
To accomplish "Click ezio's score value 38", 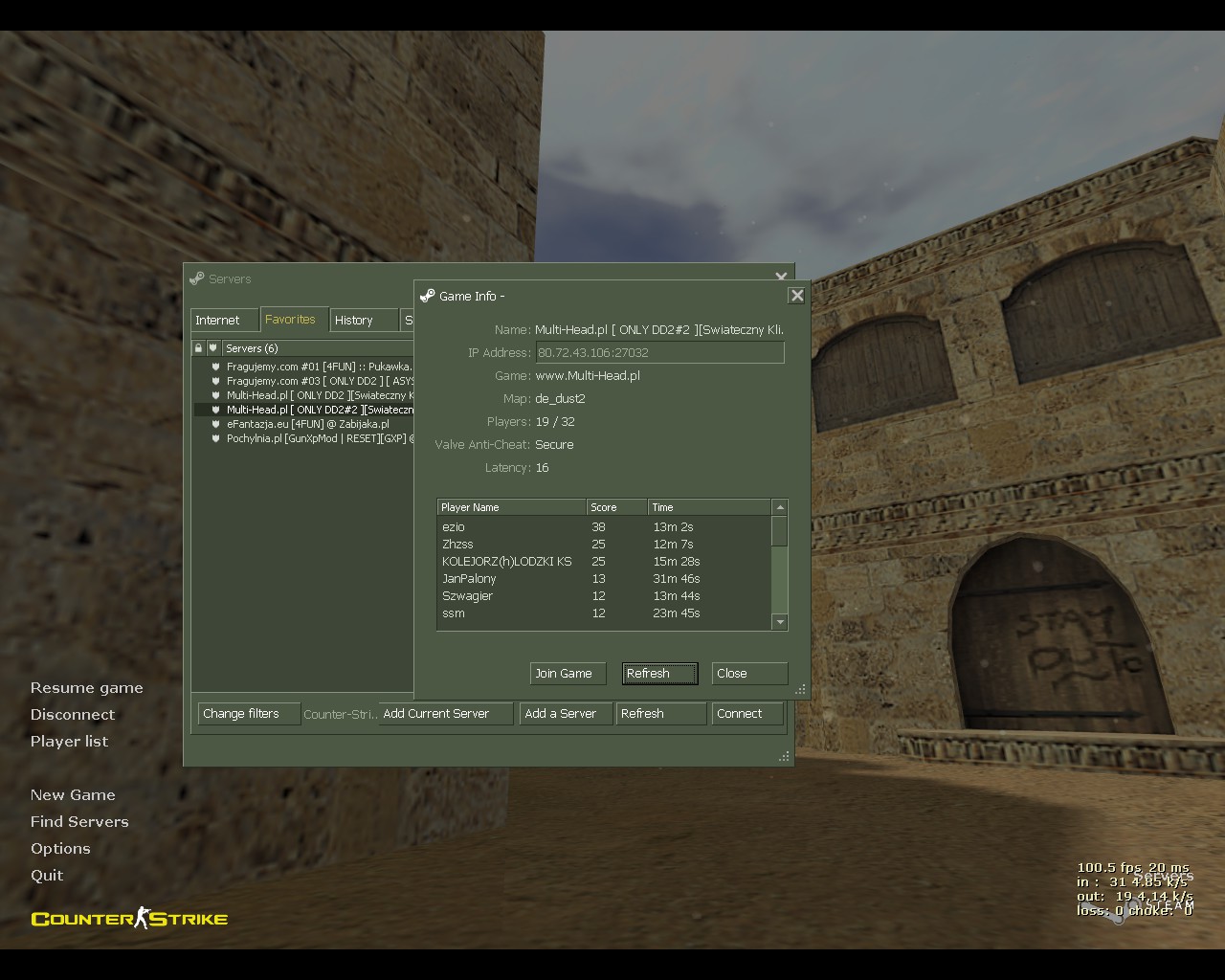I will [x=598, y=527].
